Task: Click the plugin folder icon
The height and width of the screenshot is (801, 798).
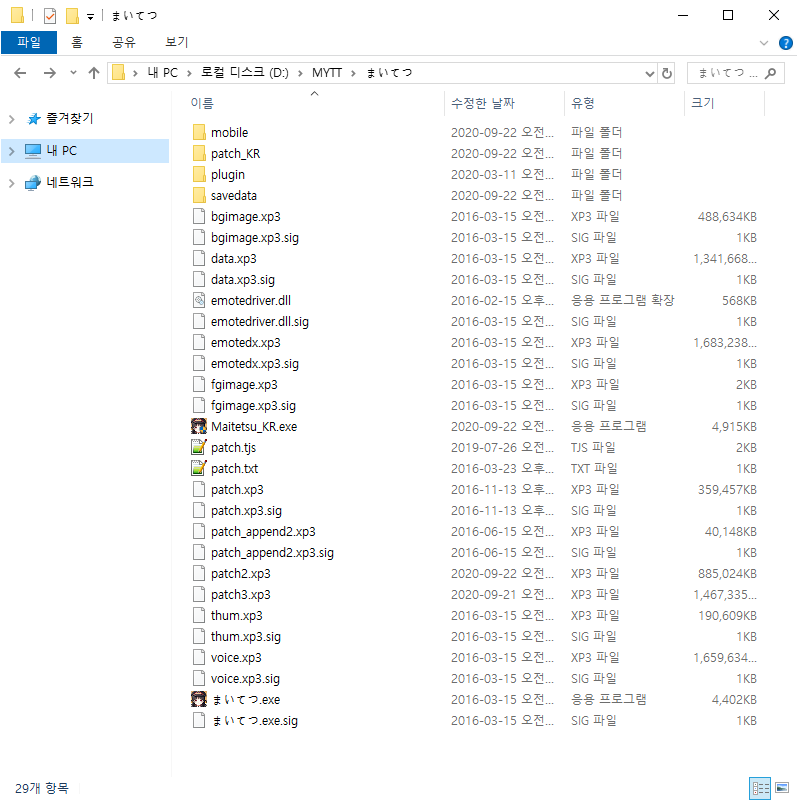Action: pyautogui.click(x=199, y=174)
